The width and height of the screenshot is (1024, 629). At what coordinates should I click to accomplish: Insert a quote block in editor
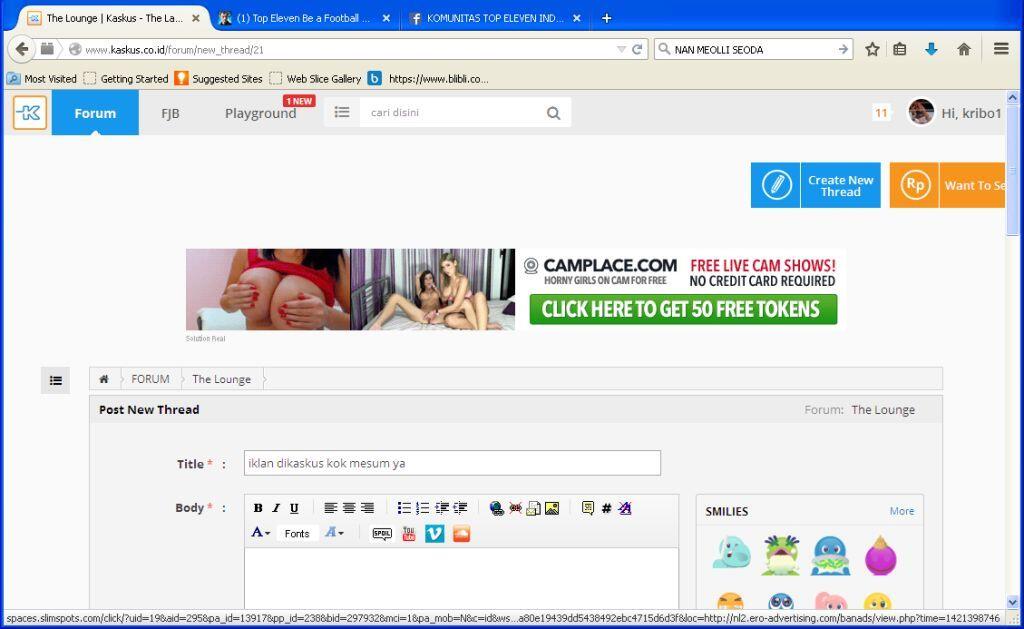[588, 508]
